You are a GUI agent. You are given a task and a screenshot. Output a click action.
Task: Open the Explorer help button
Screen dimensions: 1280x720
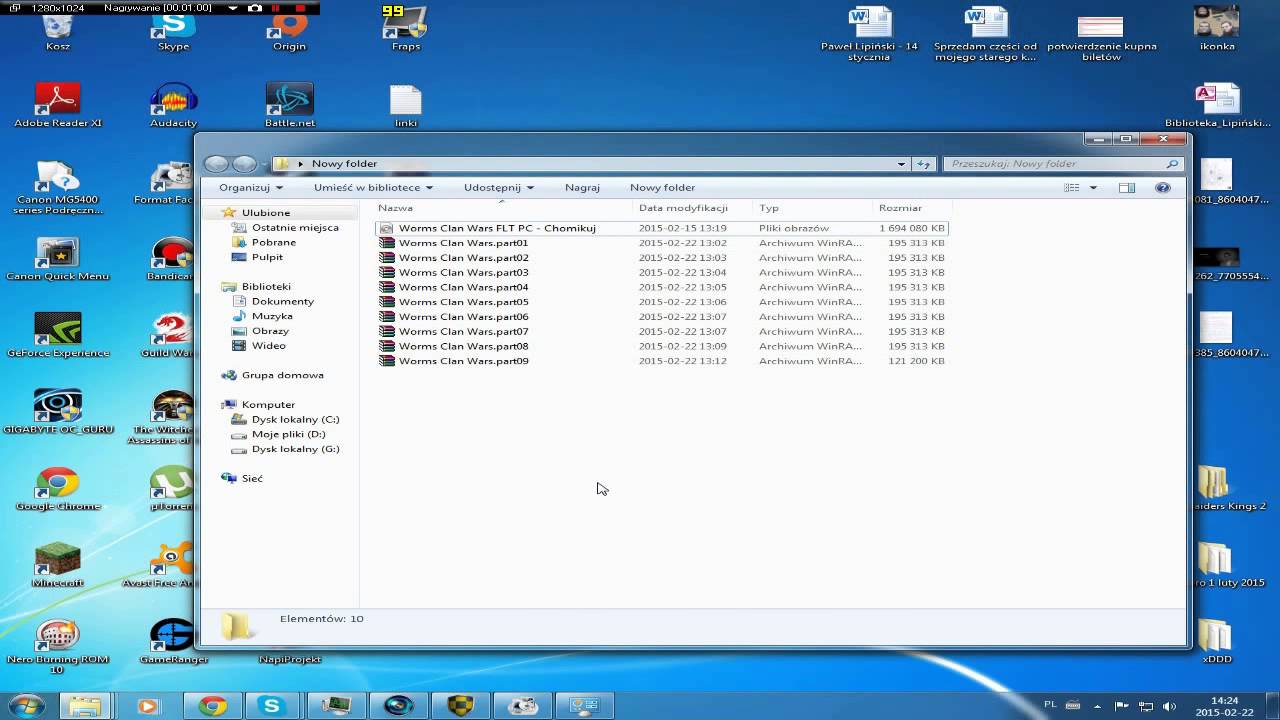[x=1162, y=187]
